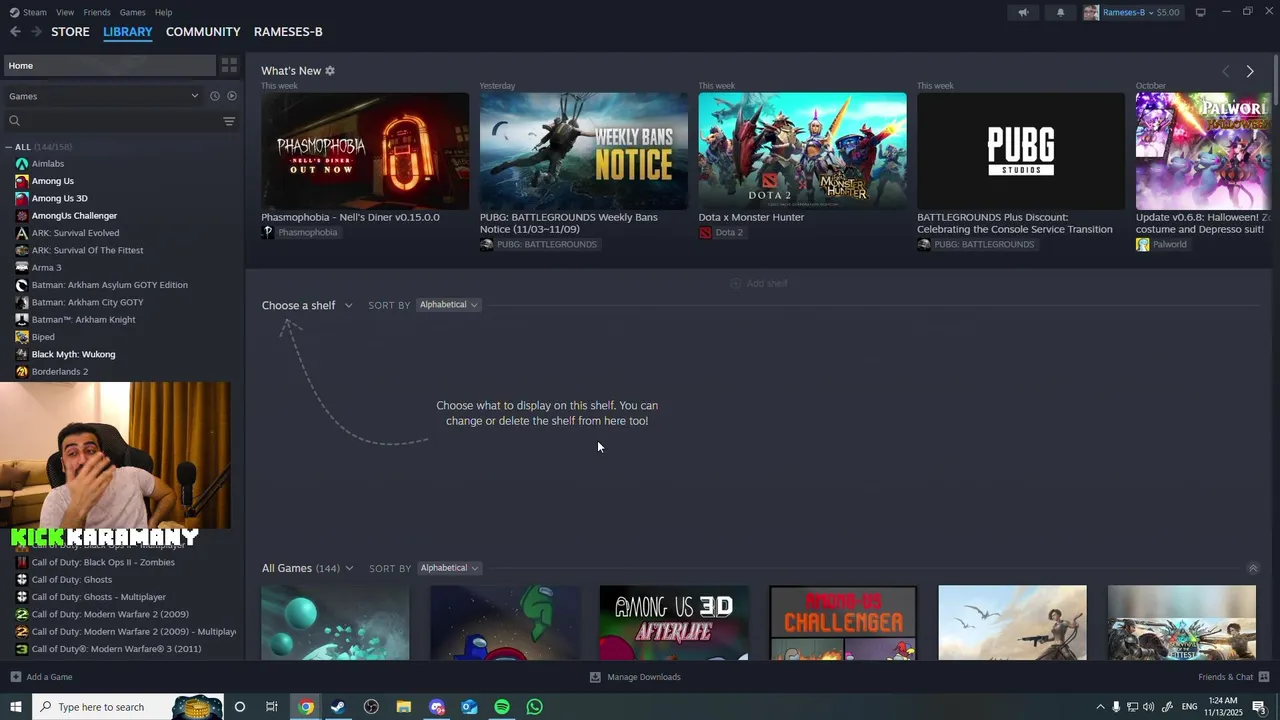This screenshot has width=1280, height=720.
Task: Show only ready-to-play games icon
Action: tap(232, 96)
